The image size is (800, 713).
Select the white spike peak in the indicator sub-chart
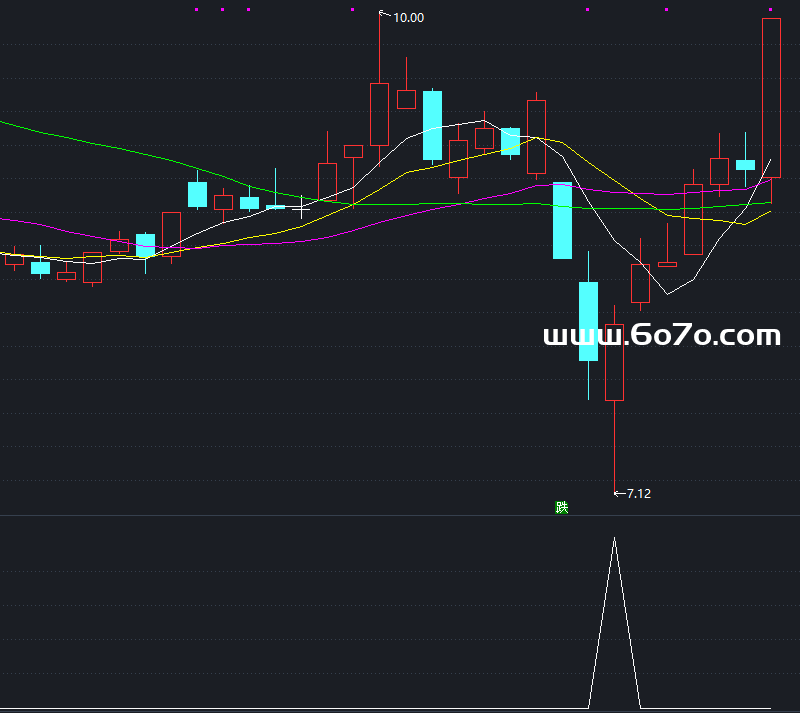pyautogui.click(x=614, y=538)
